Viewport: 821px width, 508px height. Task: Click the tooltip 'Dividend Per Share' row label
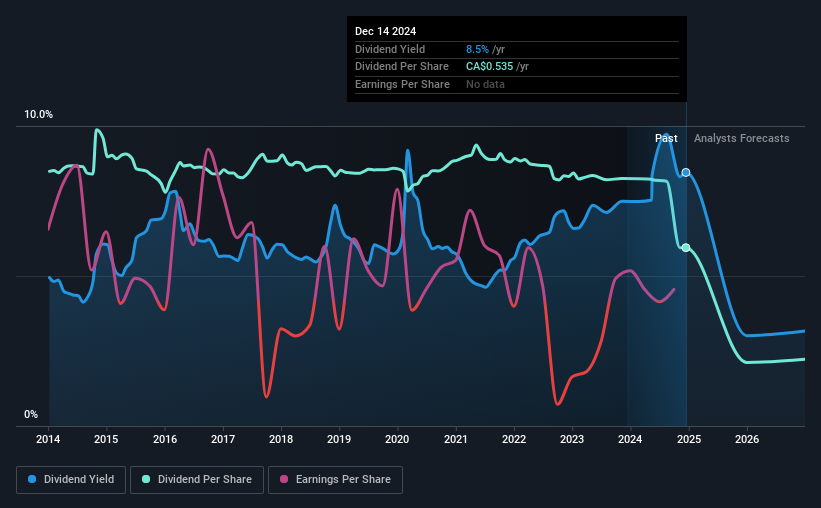pos(402,67)
